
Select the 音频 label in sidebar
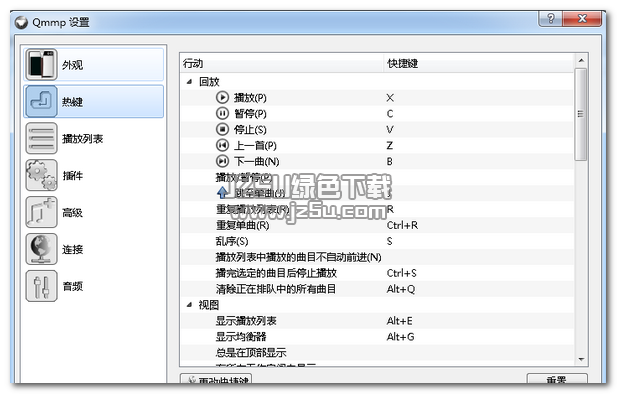coord(72,287)
